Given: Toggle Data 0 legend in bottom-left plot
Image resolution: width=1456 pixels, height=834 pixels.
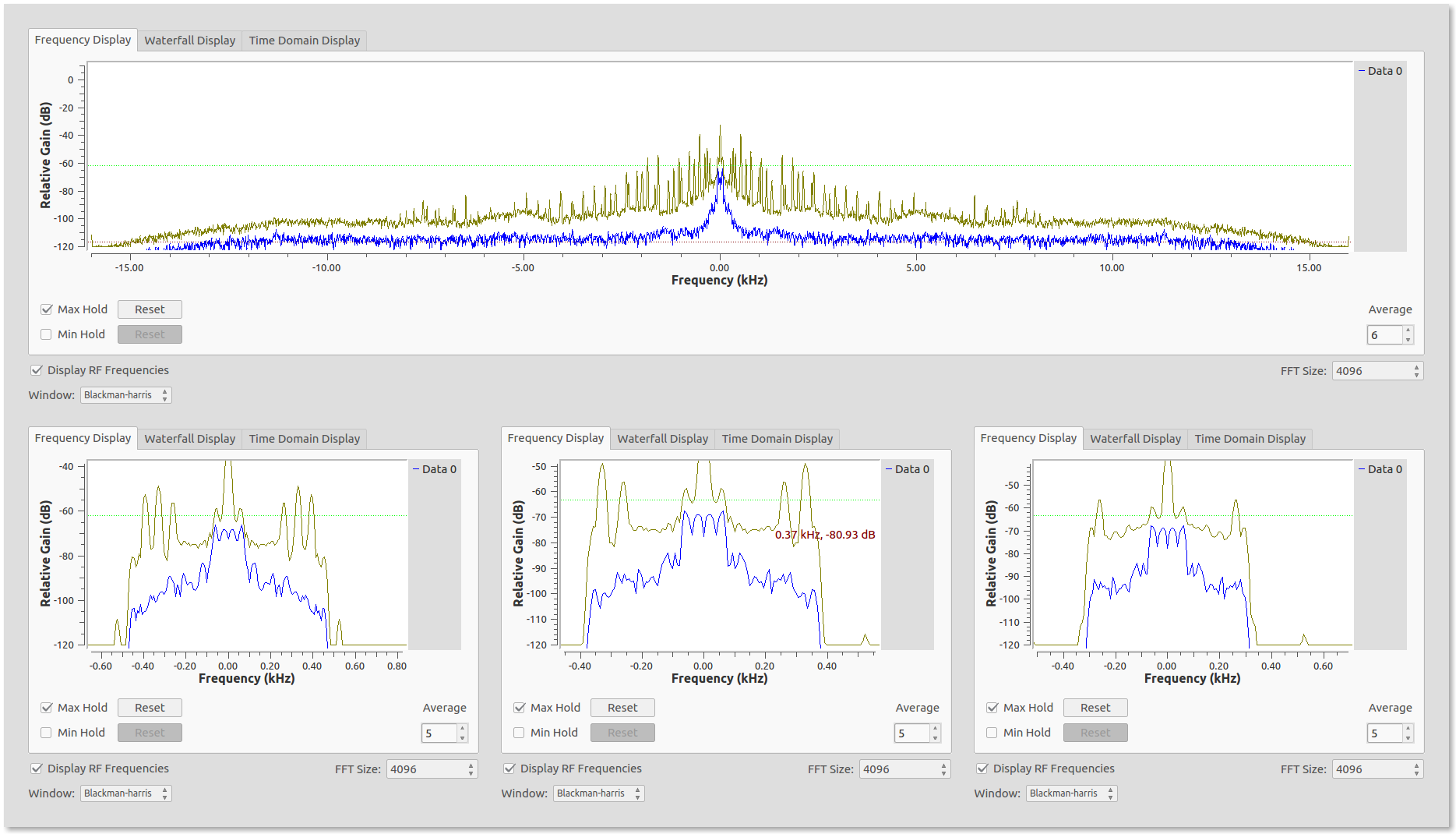Looking at the screenshot, I should click(x=435, y=469).
